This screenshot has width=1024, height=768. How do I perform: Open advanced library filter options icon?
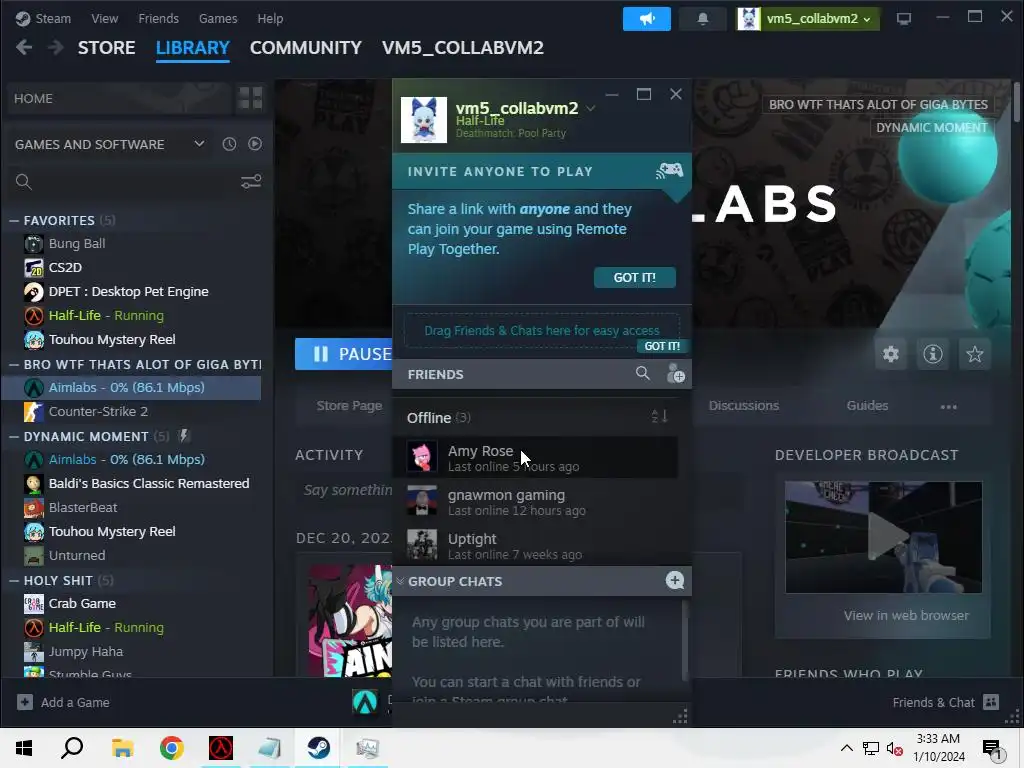point(251,182)
